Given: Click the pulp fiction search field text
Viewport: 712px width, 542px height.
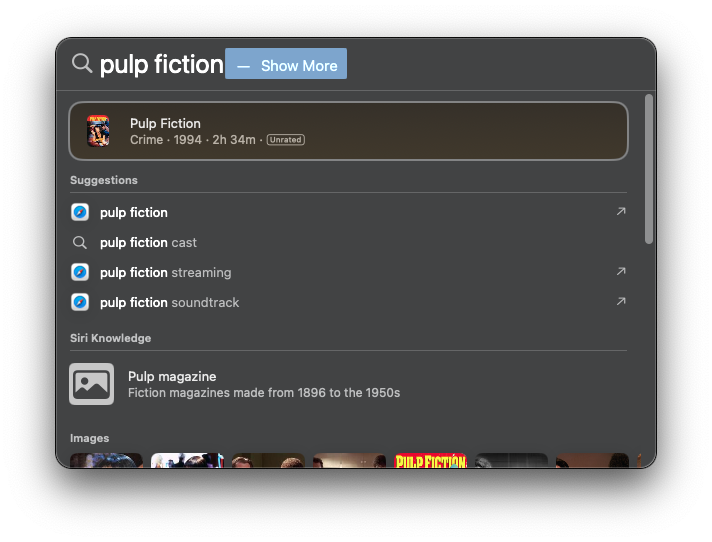Looking at the screenshot, I should pos(162,64).
